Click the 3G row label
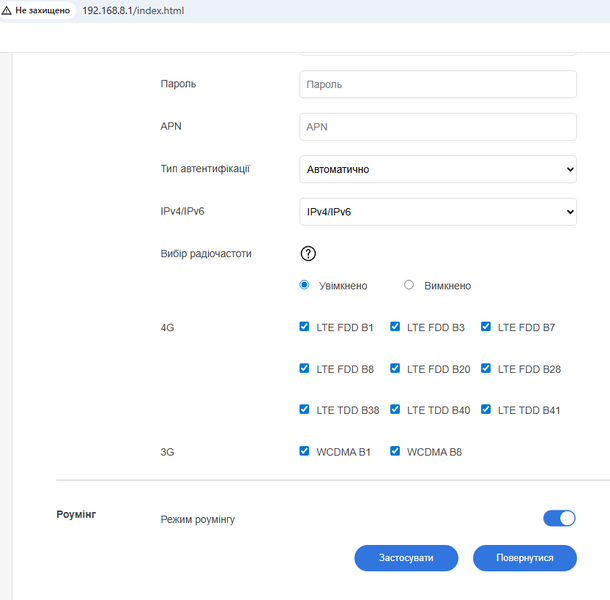 point(167,452)
